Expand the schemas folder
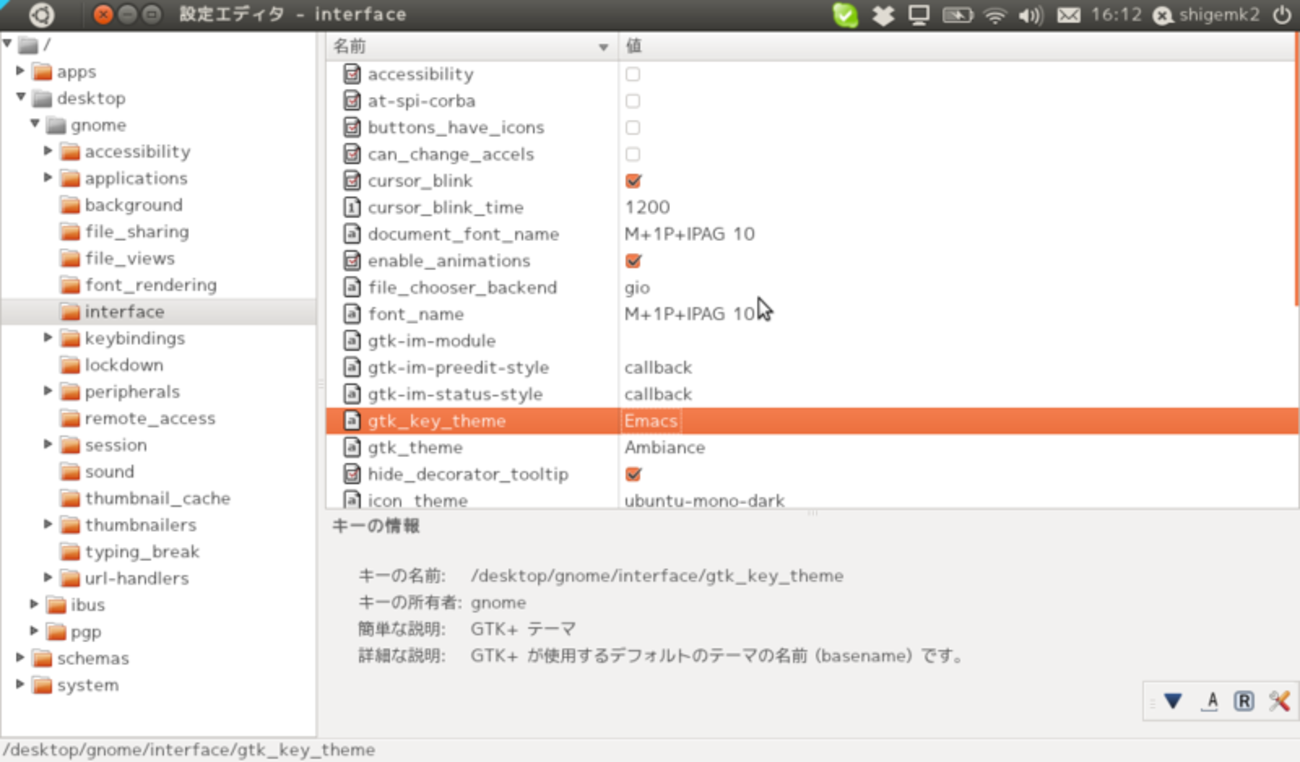This screenshot has height=762, width=1300. (x=21, y=658)
